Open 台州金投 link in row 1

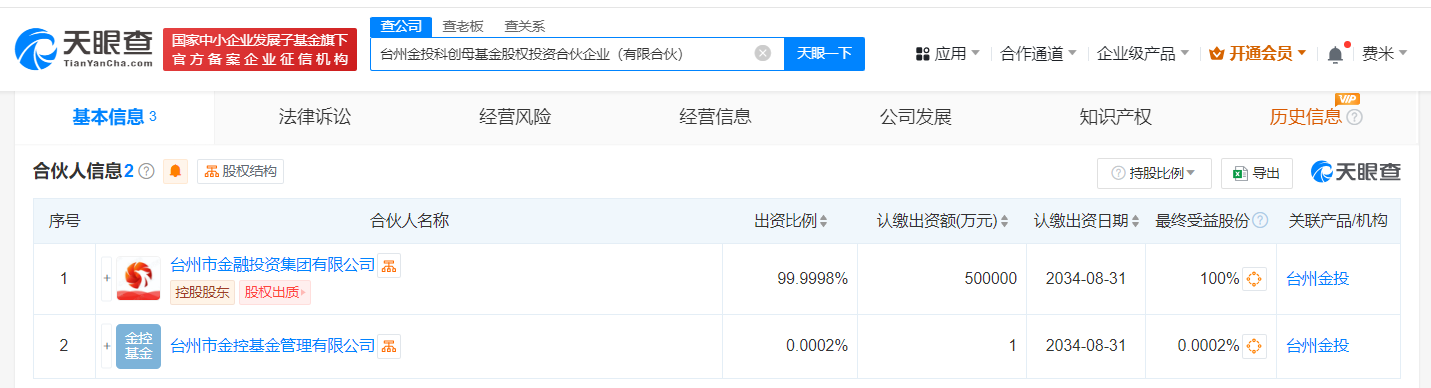pos(1317,279)
